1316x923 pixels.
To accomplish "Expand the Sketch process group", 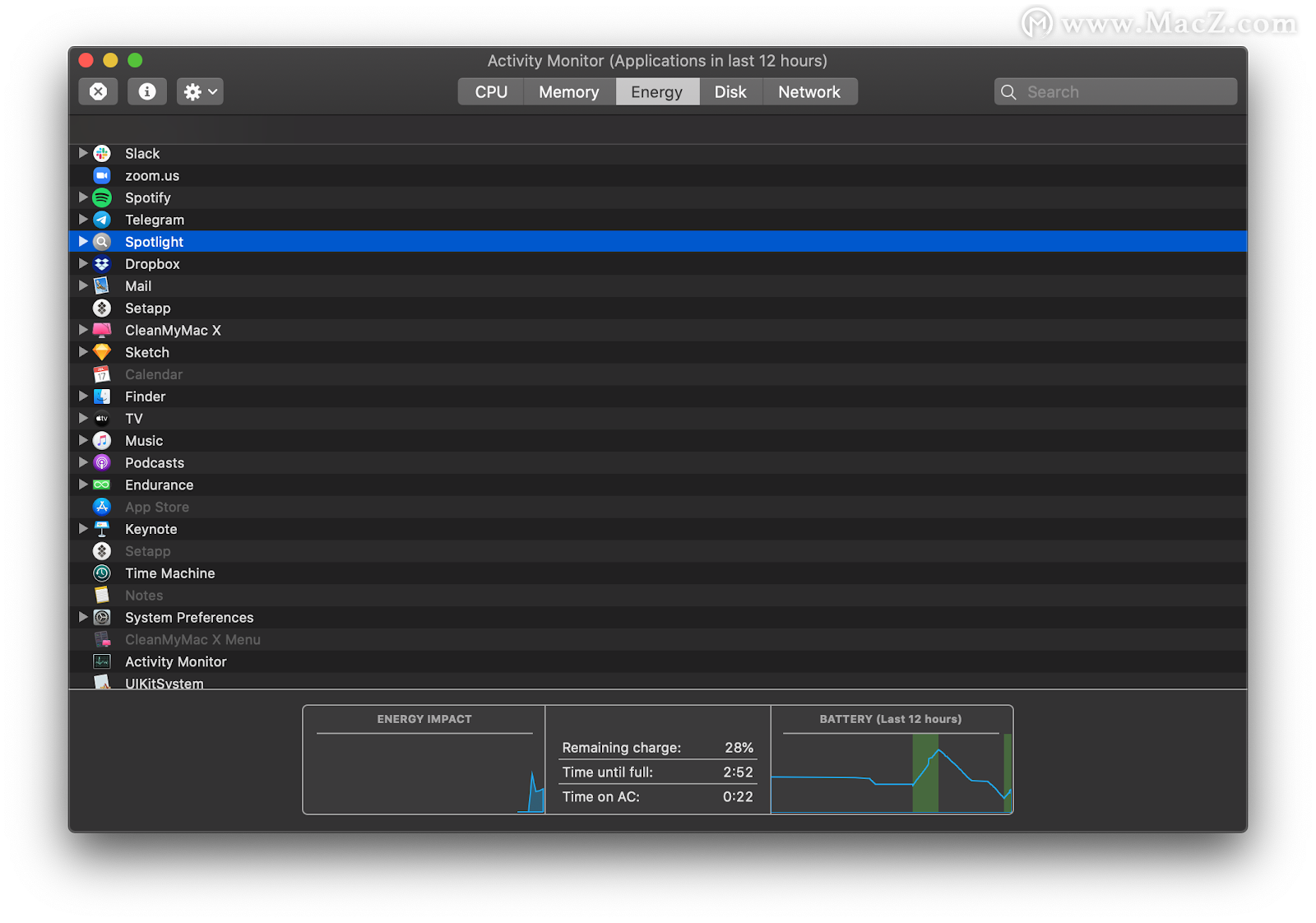I will (83, 352).
